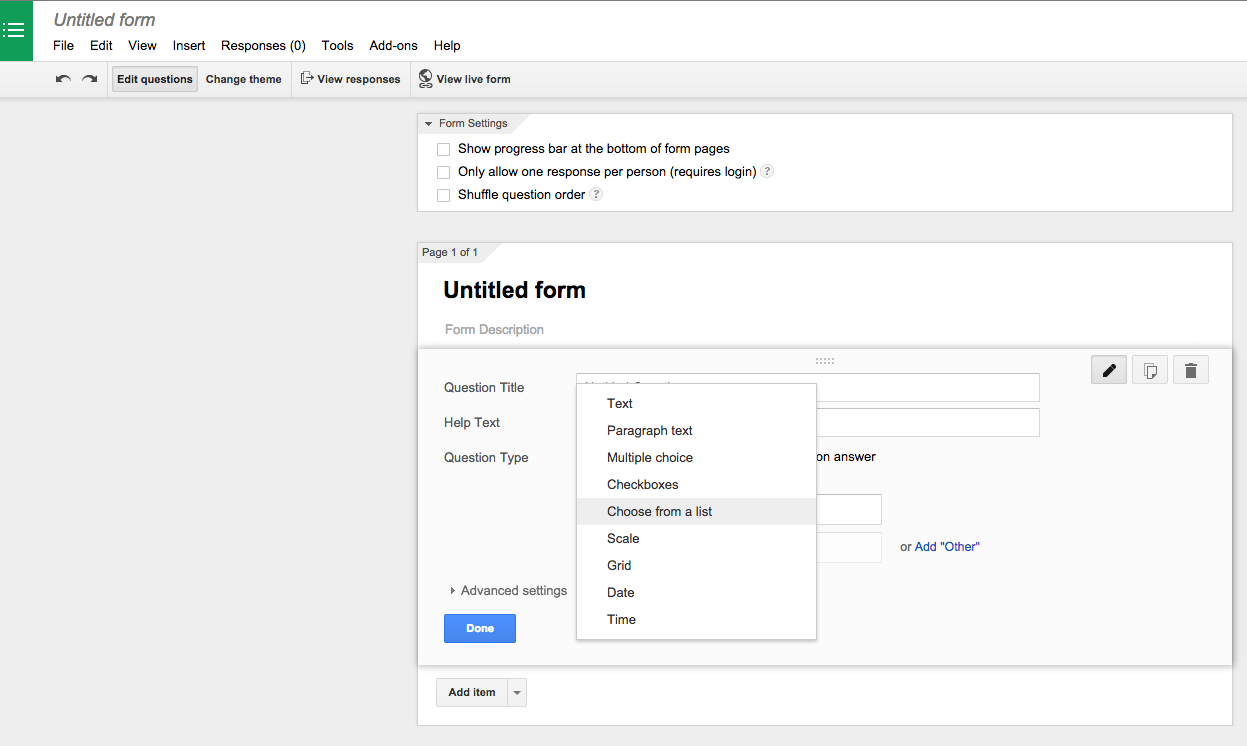
Task: Select Date question type
Action: [x=697, y=592]
